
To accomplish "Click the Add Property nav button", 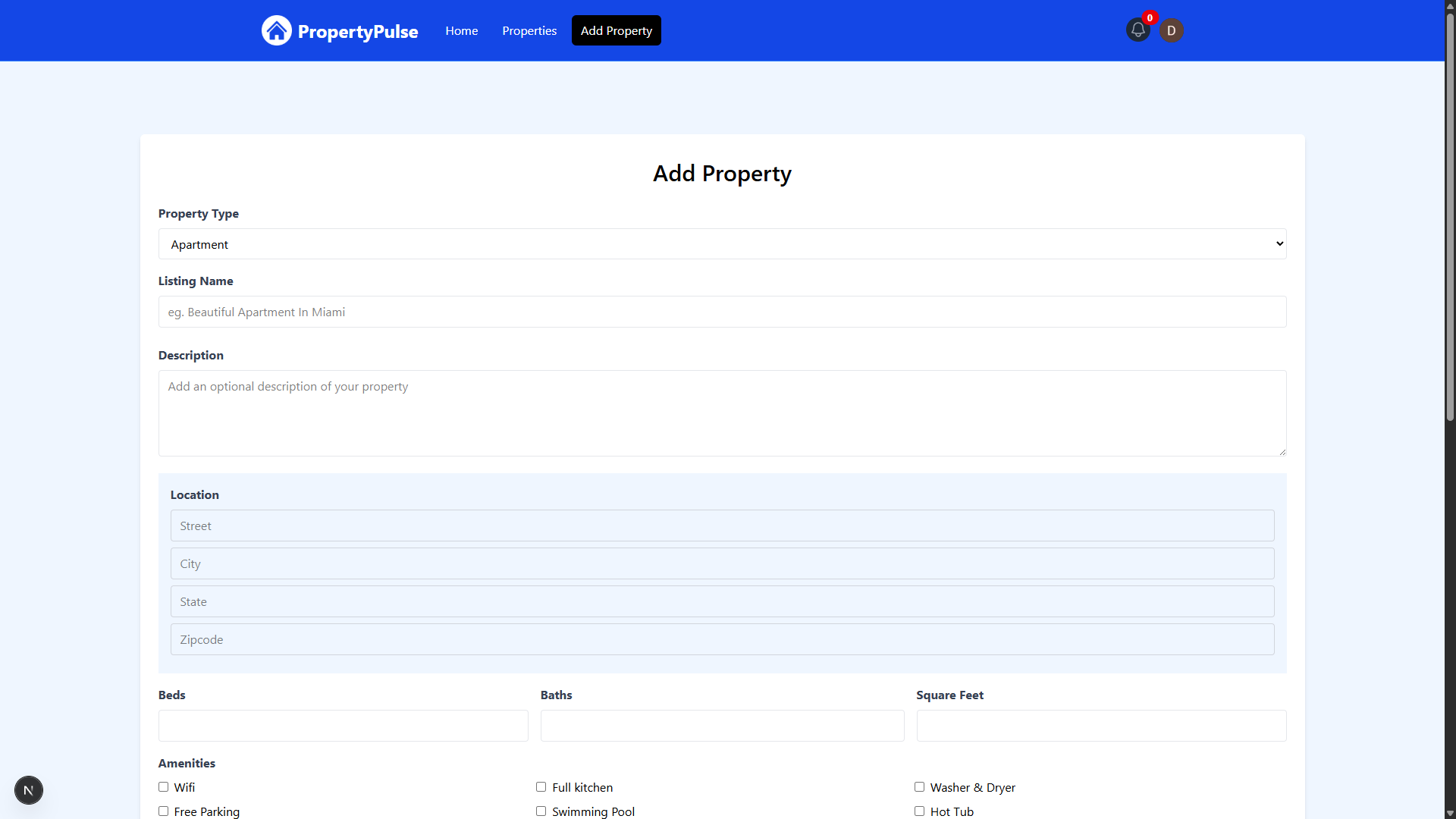I will coord(616,30).
